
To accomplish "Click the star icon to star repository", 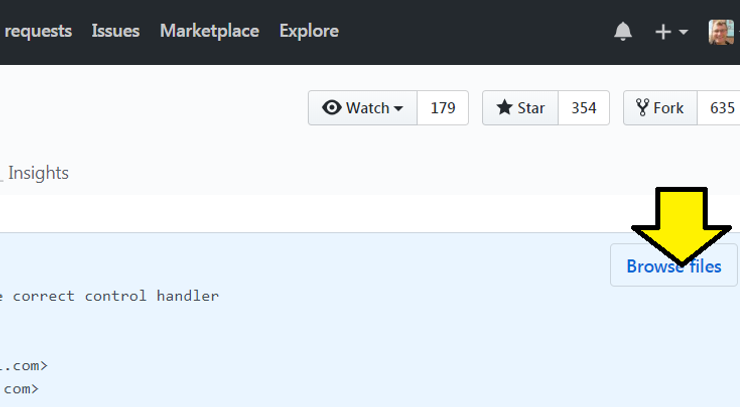I will (505, 108).
